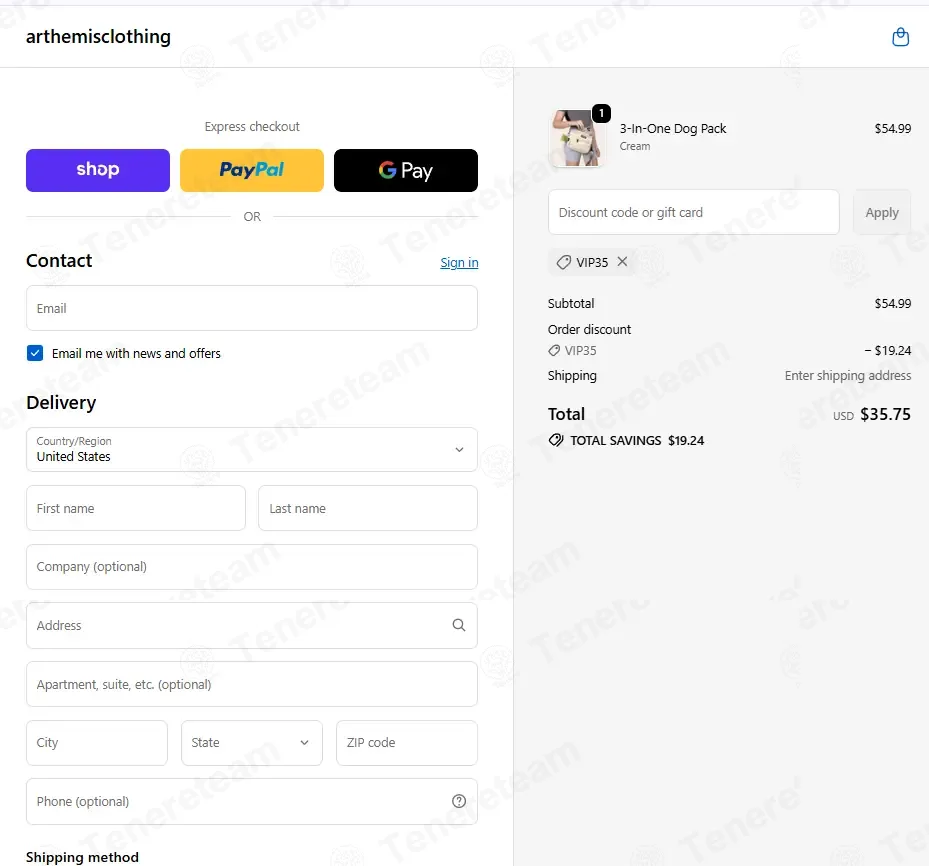Click the phone field help question icon

pos(459,801)
